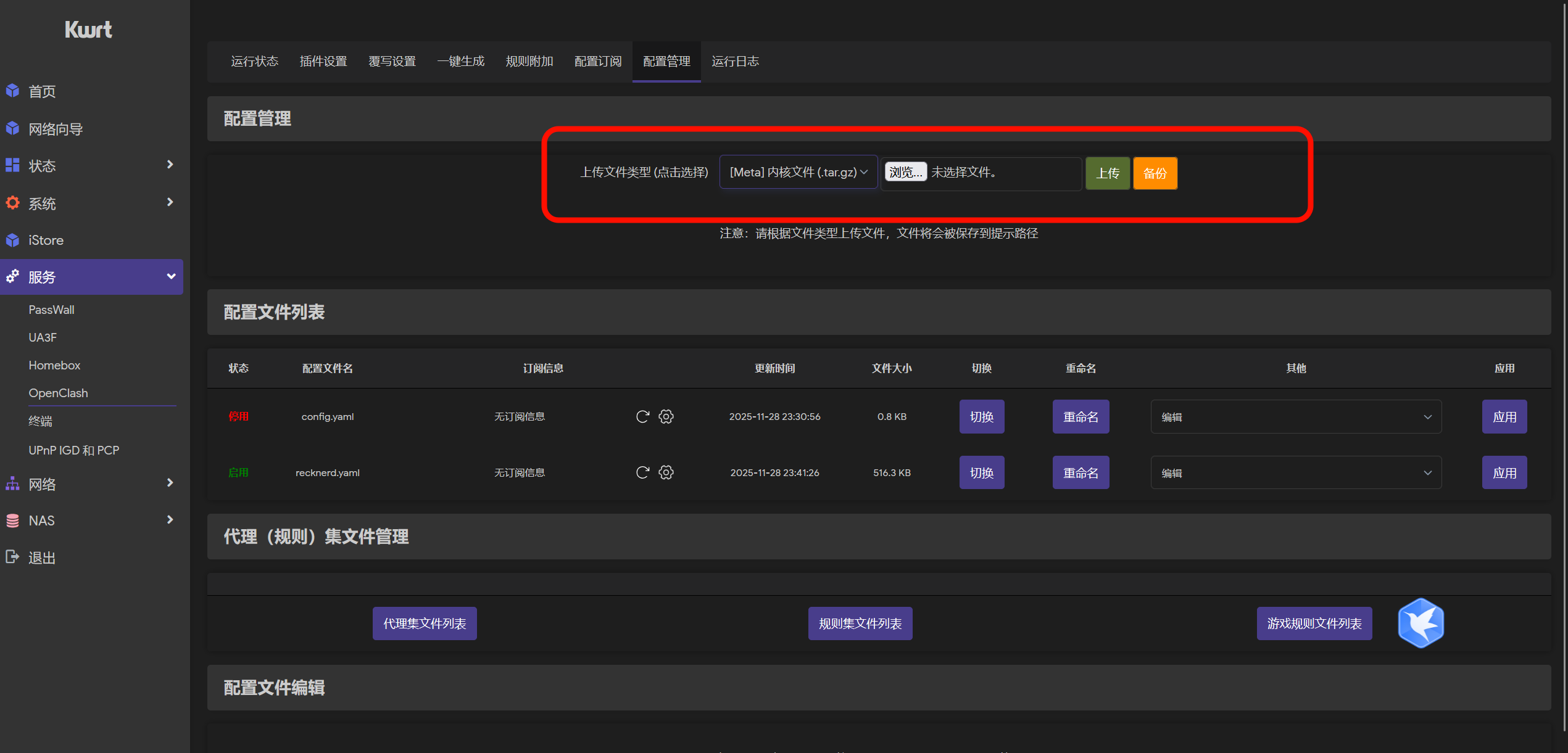Screen dimensions: 1568x753
Task: Open the settings gear for recknerd.yaml subscription
Action: click(x=666, y=472)
